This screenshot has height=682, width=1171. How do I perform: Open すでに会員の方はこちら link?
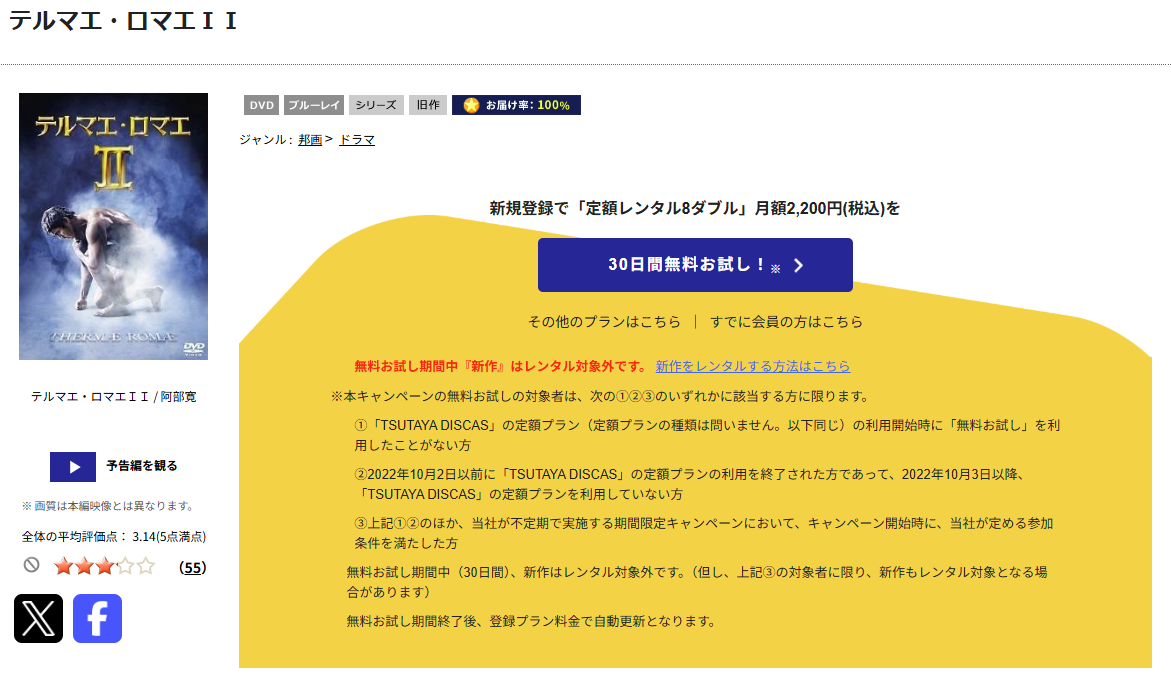786,322
